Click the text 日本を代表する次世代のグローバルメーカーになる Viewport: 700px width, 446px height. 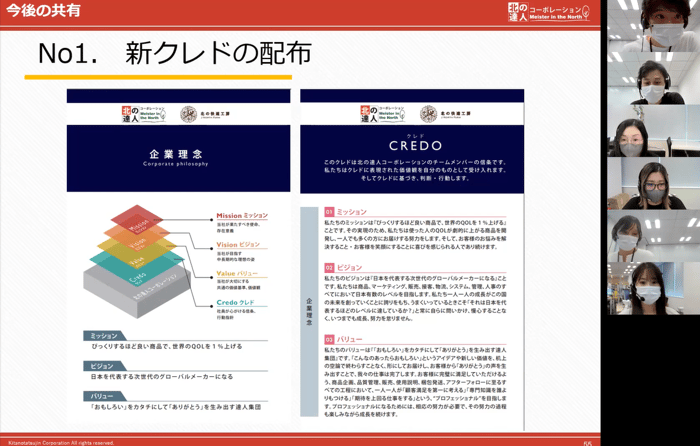point(162,377)
